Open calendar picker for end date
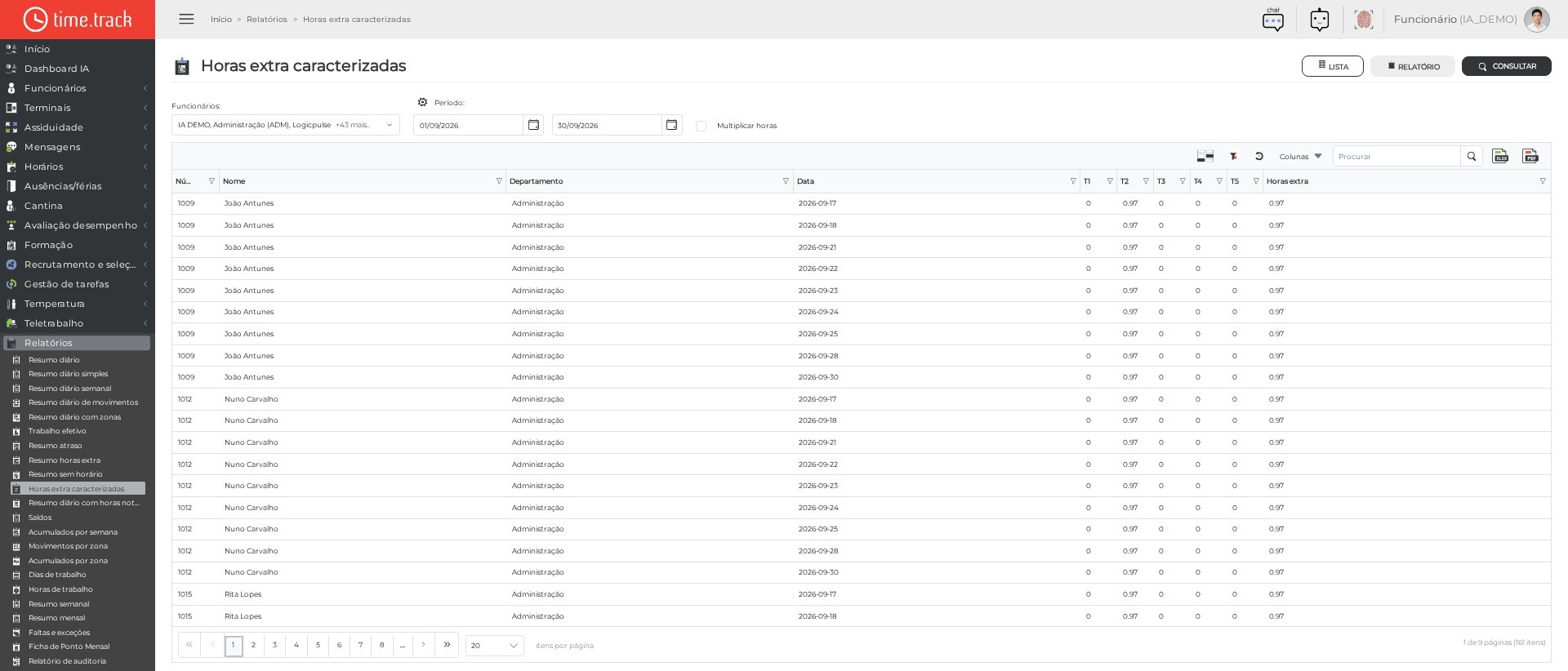Viewport: 1568px width, 671px height. tap(671, 125)
